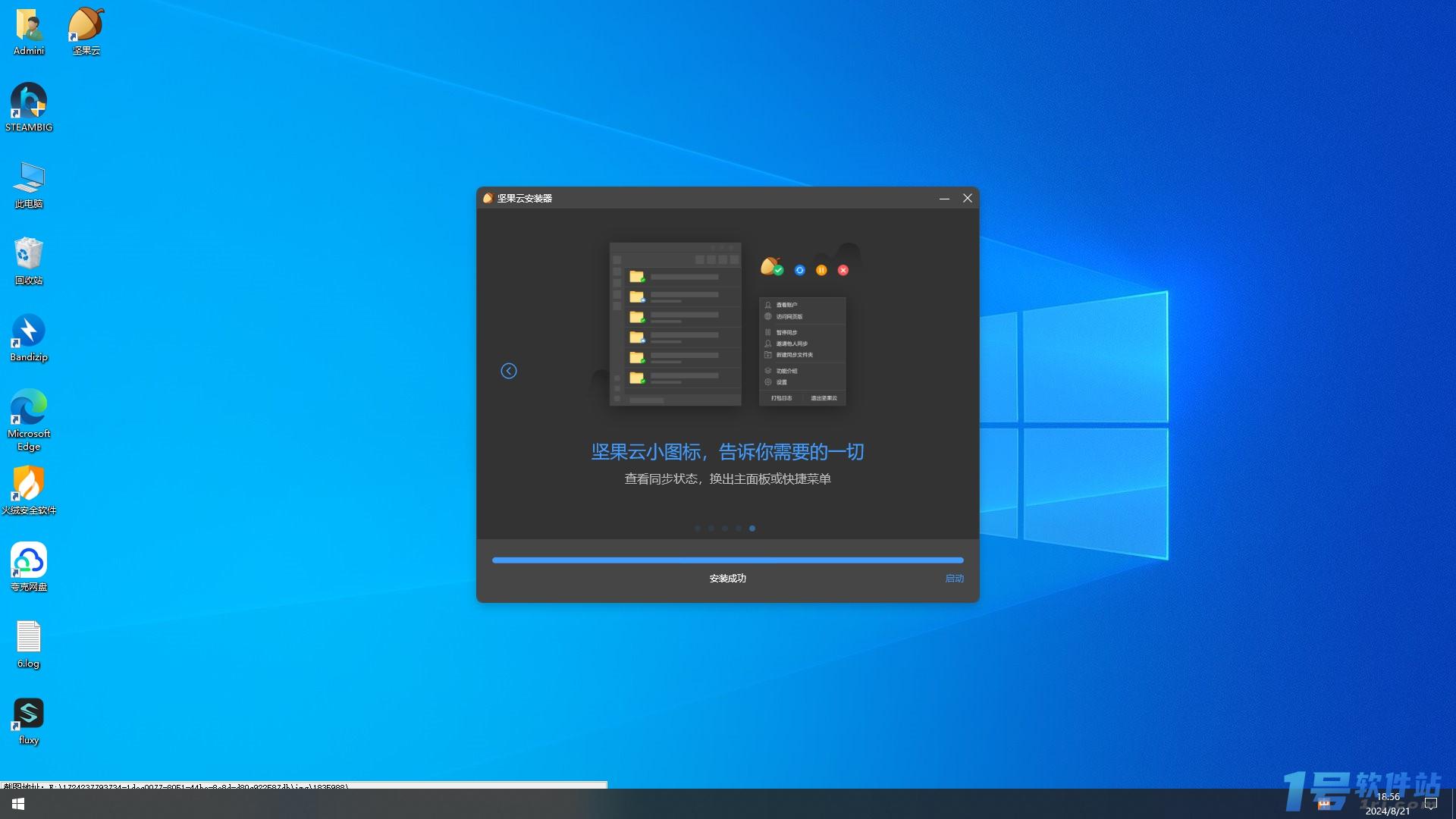Select the Bandizip desktop shortcut

pos(29,337)
